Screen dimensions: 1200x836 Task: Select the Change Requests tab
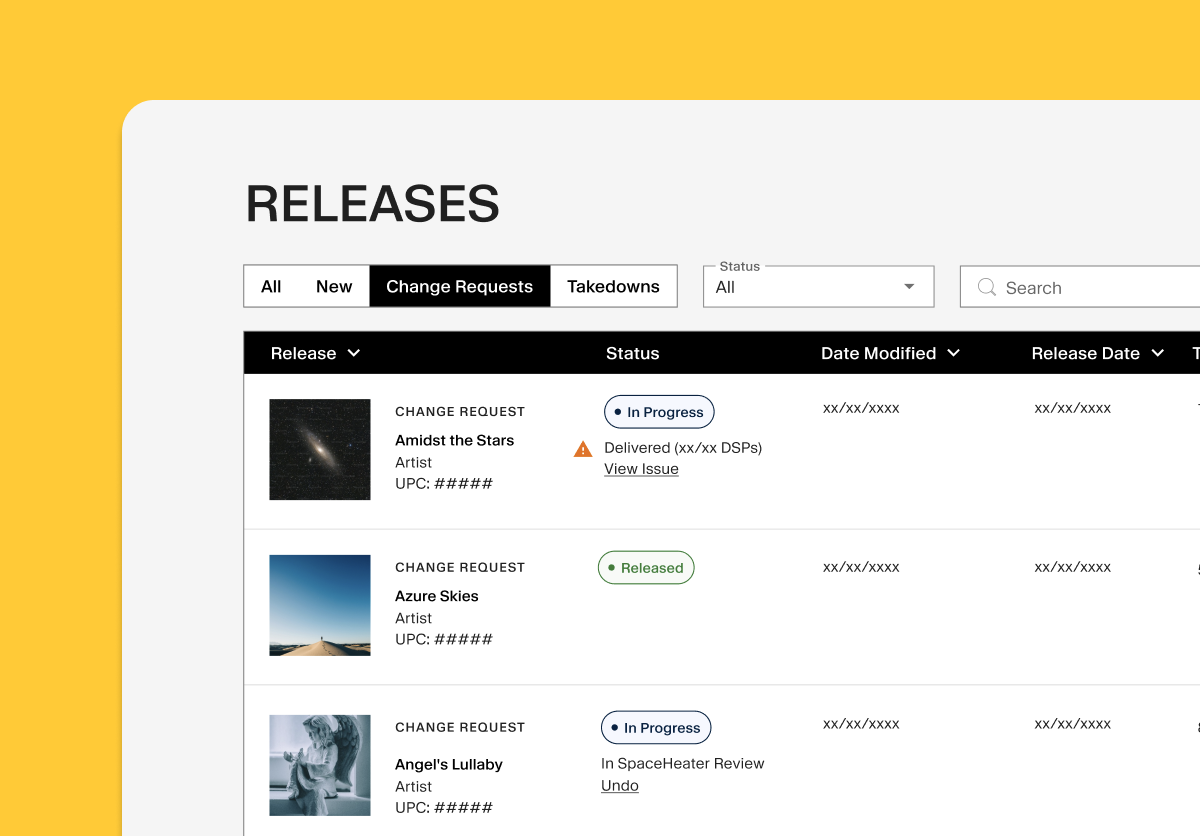(x=459, y=286)
